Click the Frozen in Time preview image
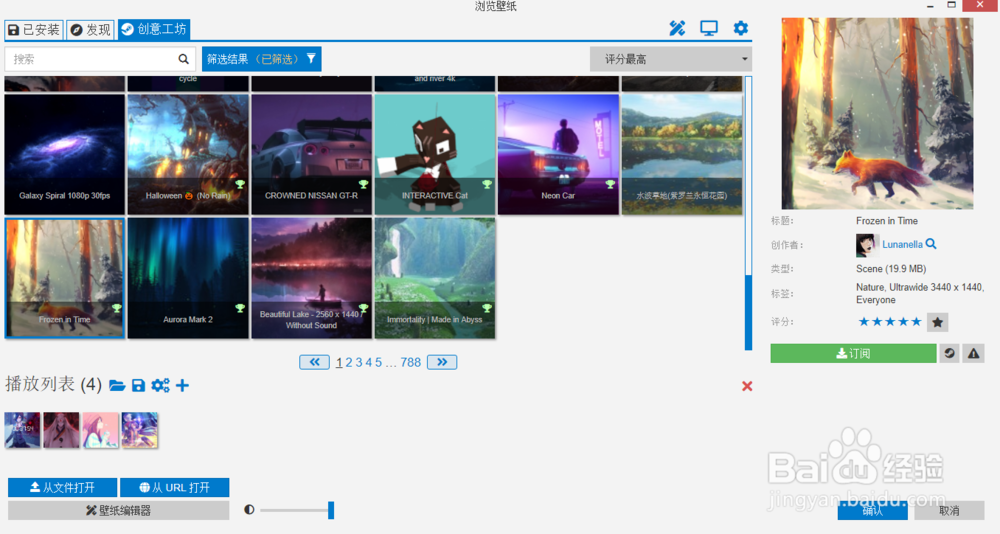 [878, 113]
